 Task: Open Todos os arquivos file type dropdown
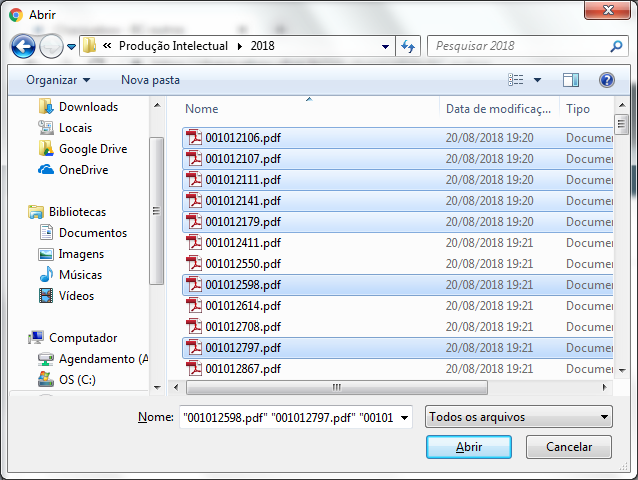click(x=519, y=417)
